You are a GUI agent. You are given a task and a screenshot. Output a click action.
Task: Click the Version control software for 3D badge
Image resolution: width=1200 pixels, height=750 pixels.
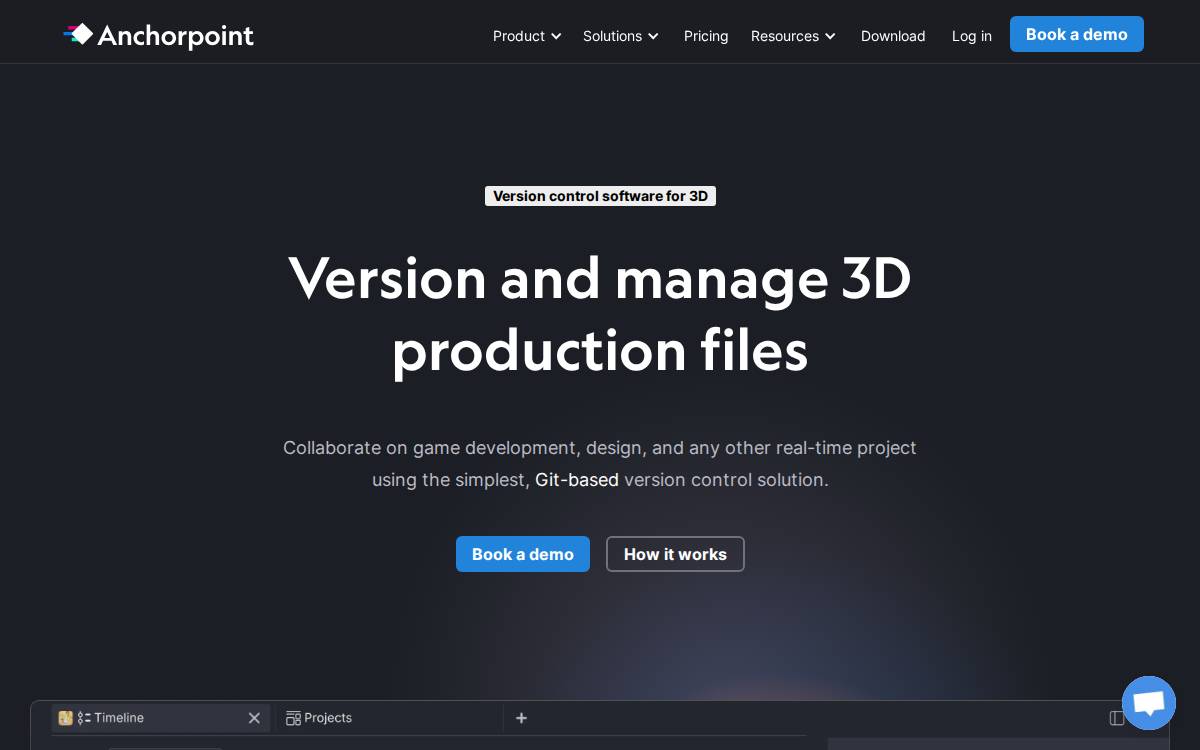click(x=600, y=196)
